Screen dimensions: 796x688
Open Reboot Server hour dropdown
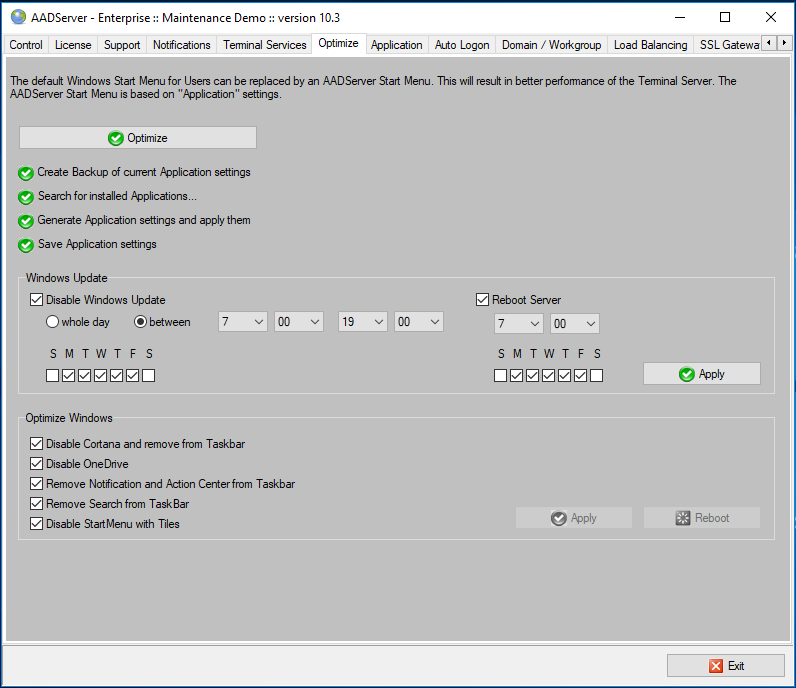(518, 323)
